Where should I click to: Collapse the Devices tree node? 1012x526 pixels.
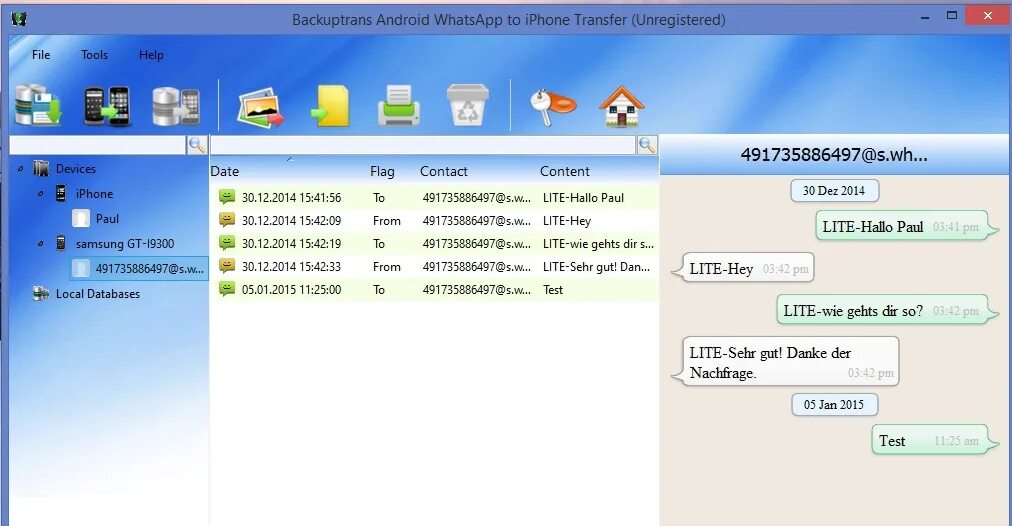pyautogui.click(x=21, y=168)
